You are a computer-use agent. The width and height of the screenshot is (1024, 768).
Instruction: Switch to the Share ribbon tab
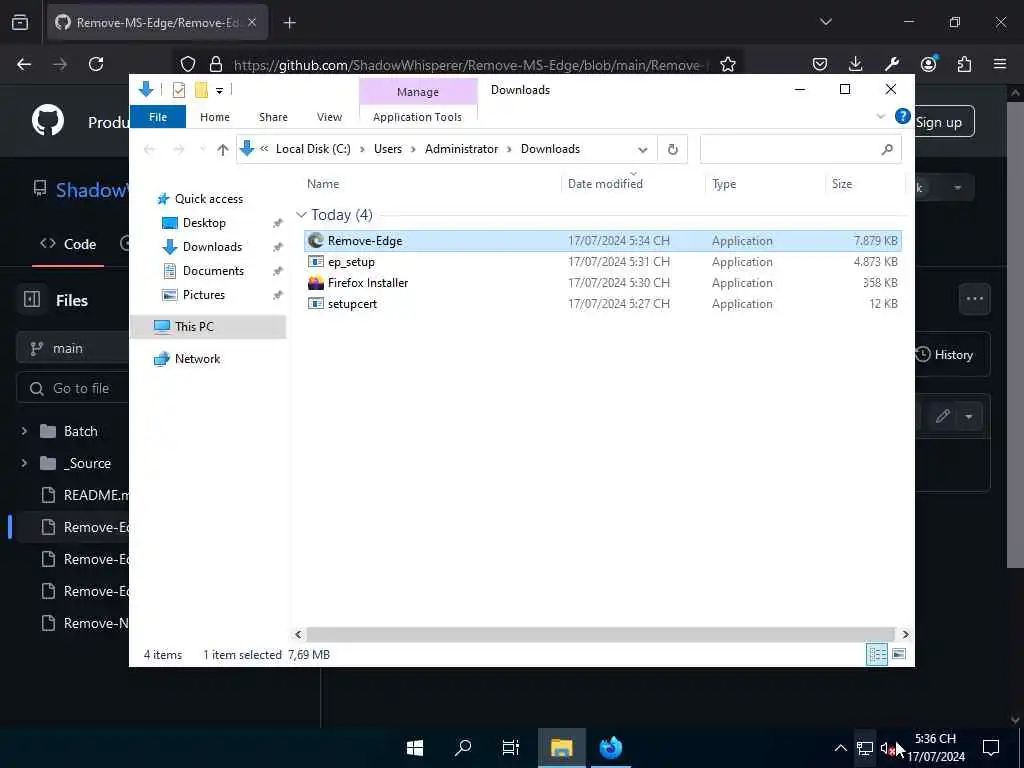click(x=273, y=117)
